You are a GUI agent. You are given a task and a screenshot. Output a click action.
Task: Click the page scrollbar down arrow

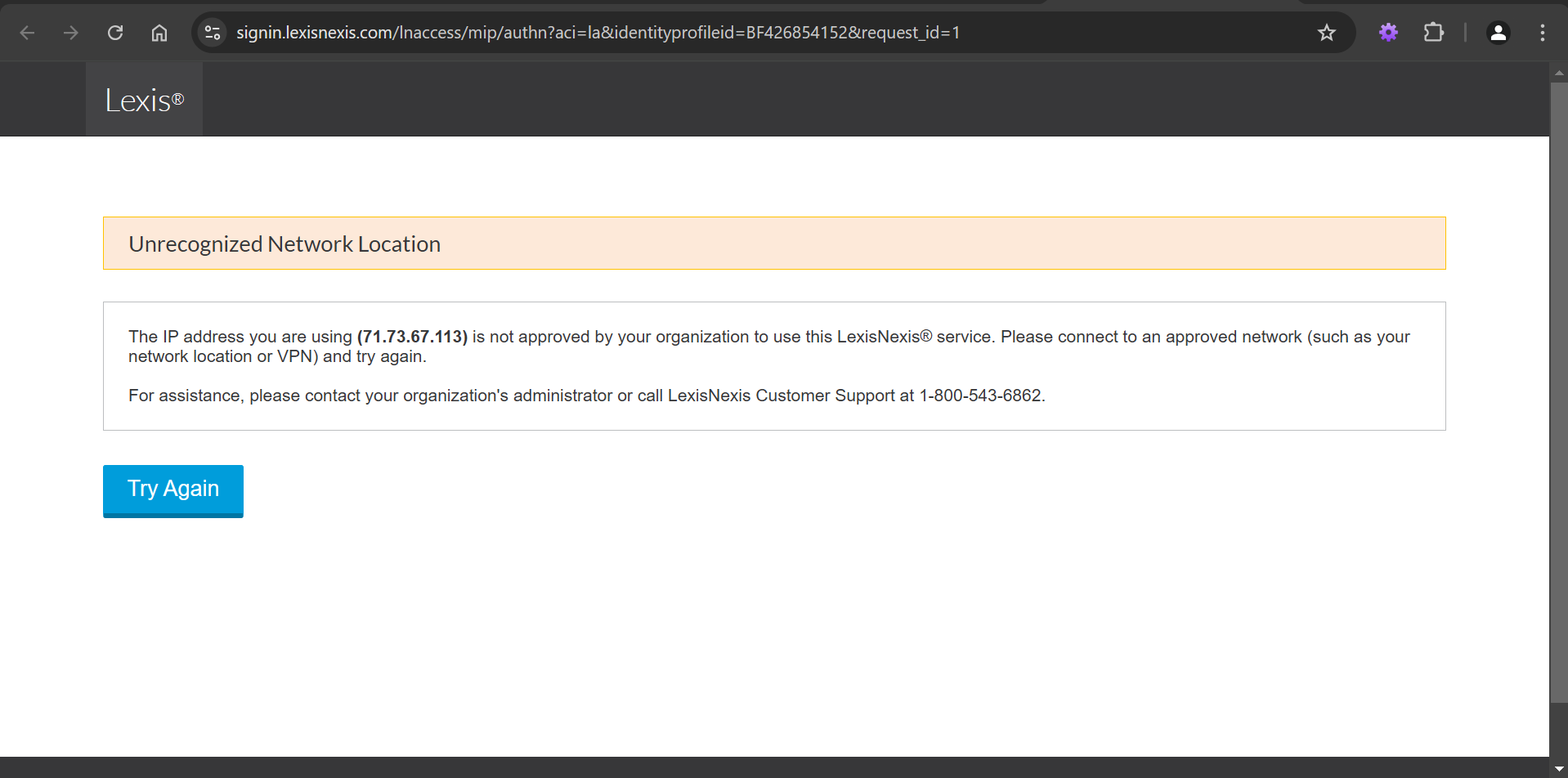1559,769
